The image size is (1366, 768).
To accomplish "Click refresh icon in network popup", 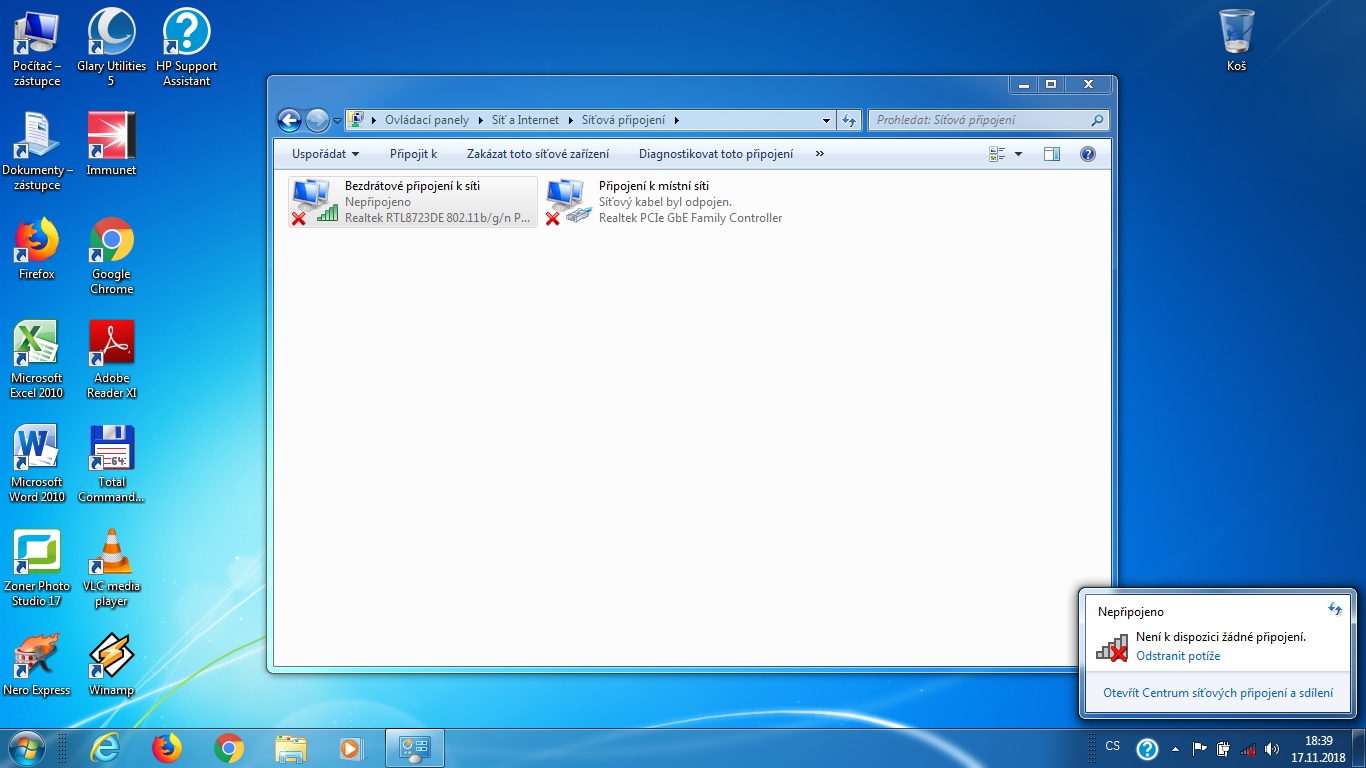I will 1334,609.
